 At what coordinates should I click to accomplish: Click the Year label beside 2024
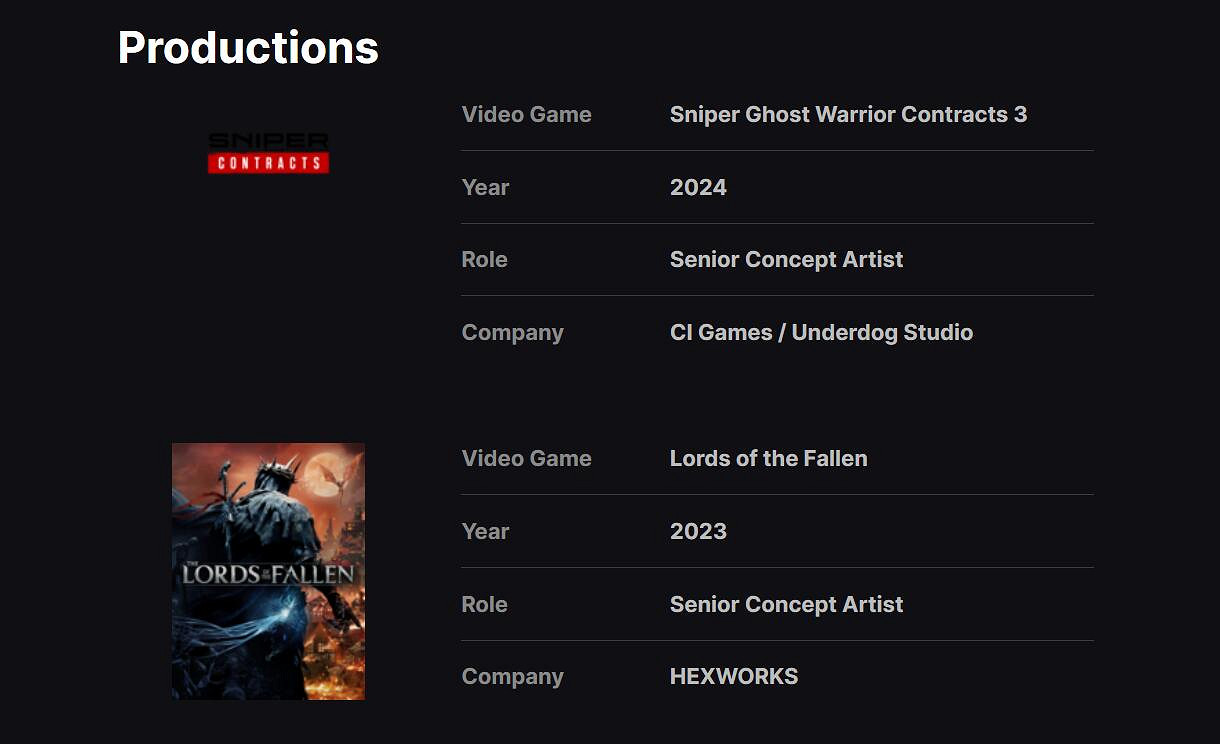(x=485, y=187)
